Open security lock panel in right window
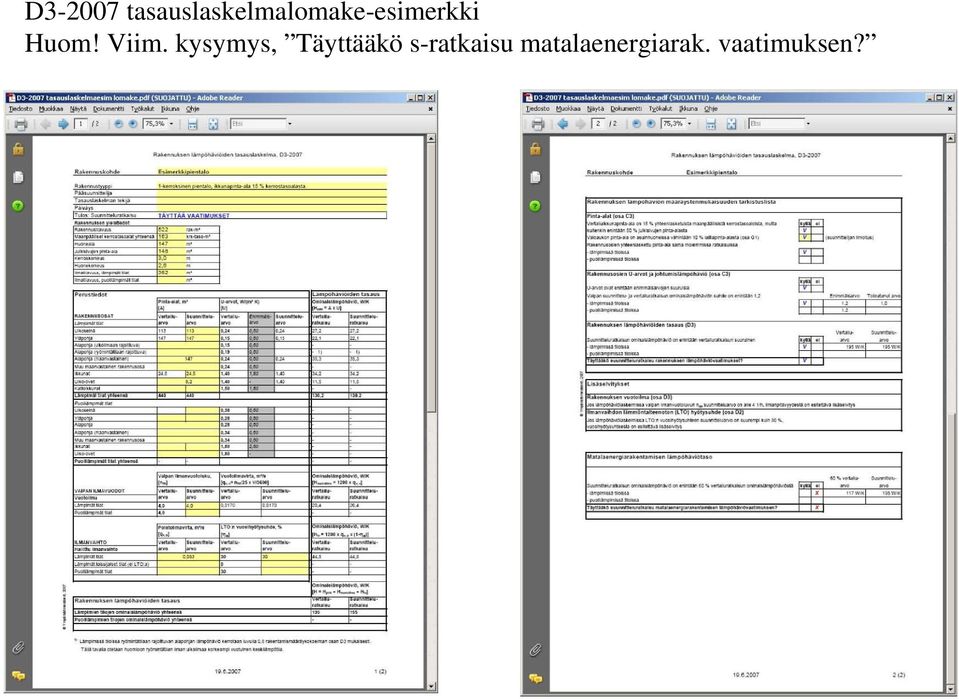 click(x=536, y=149)
